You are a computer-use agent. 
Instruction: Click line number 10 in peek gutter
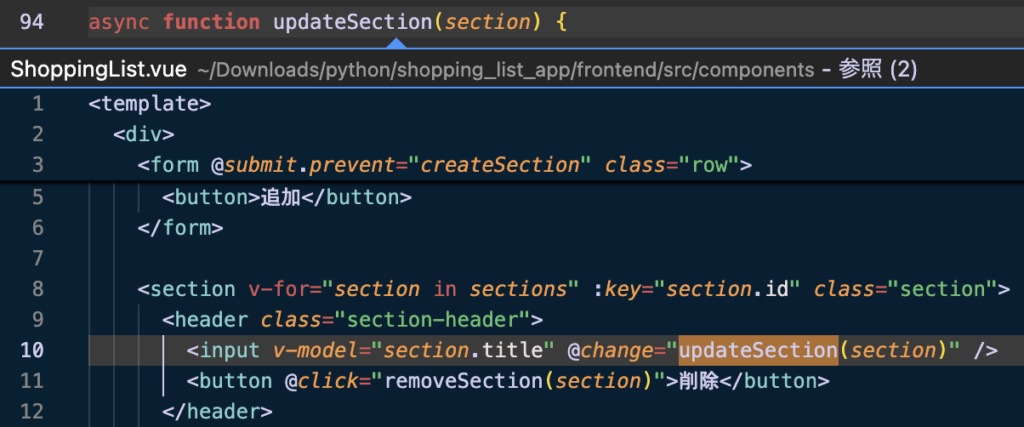pos(31,351)
